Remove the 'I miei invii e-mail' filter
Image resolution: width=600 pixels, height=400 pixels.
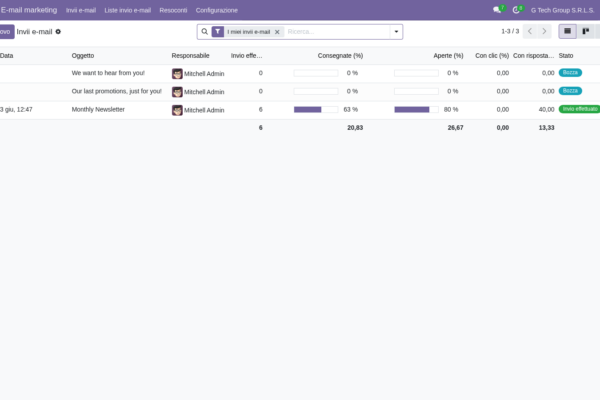point(277,32)
